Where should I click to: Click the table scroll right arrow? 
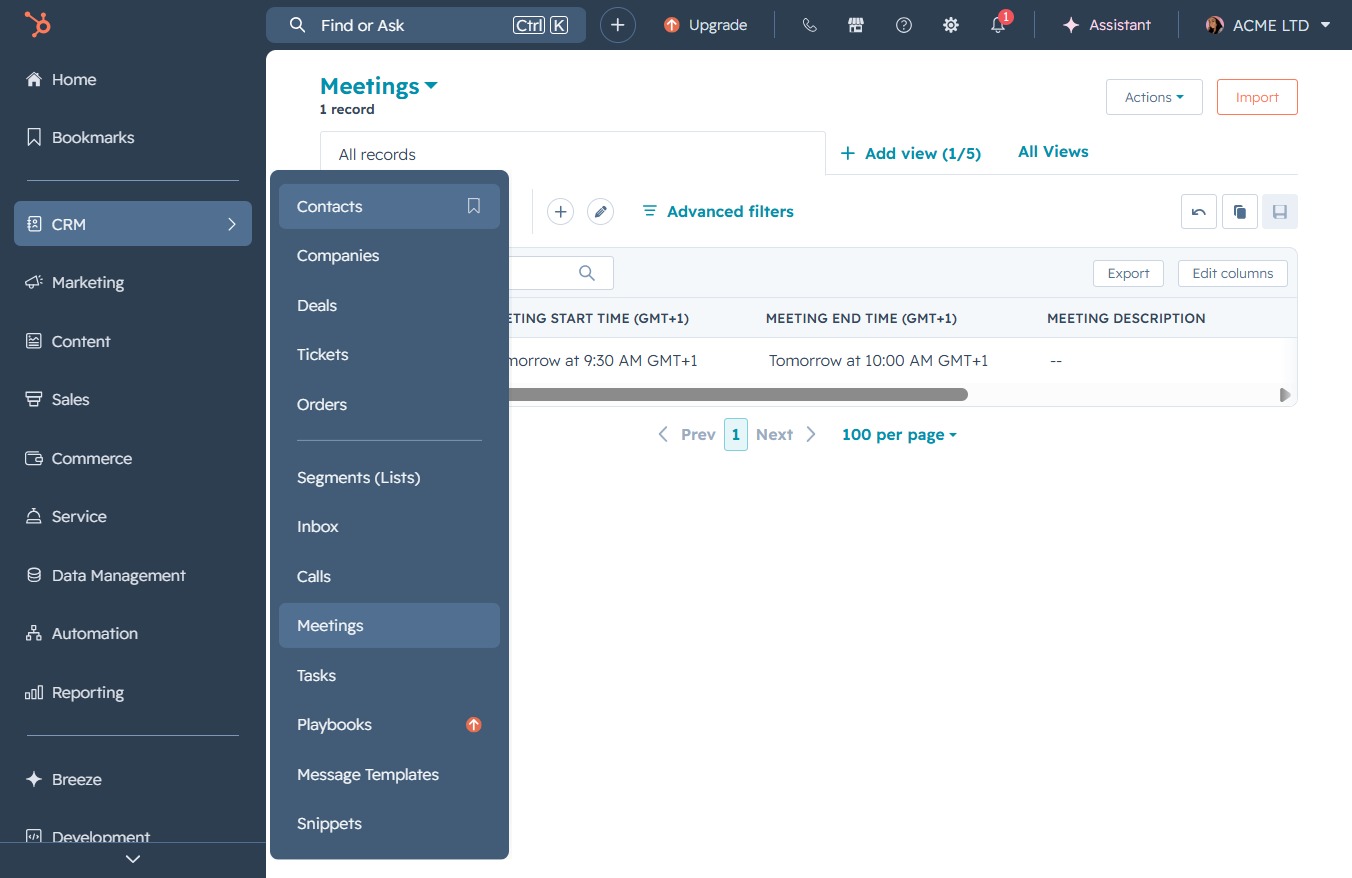pyautogui.click(x=1285, y=395)
